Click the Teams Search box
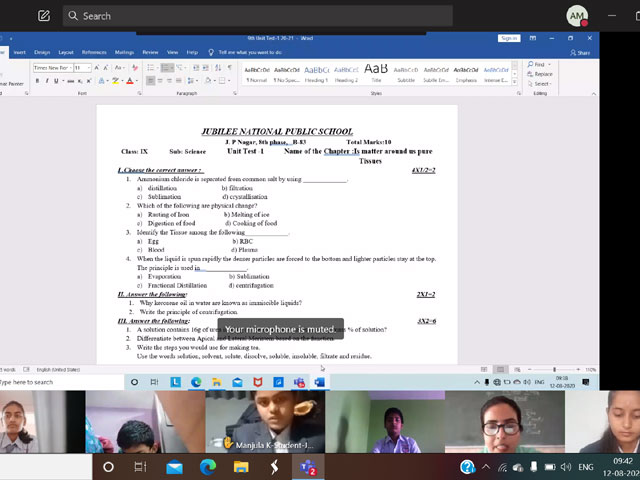The width and height of the screenshot is (640, 480). pos(200,16)
